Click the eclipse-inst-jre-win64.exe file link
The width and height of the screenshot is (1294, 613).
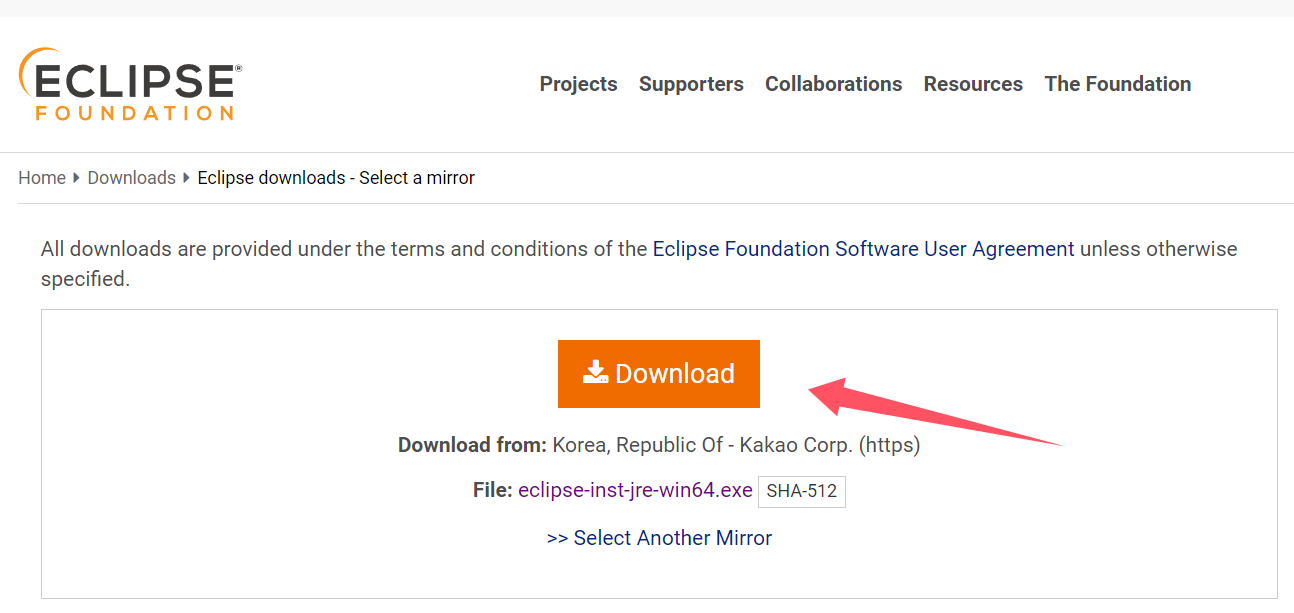point(635,490)
